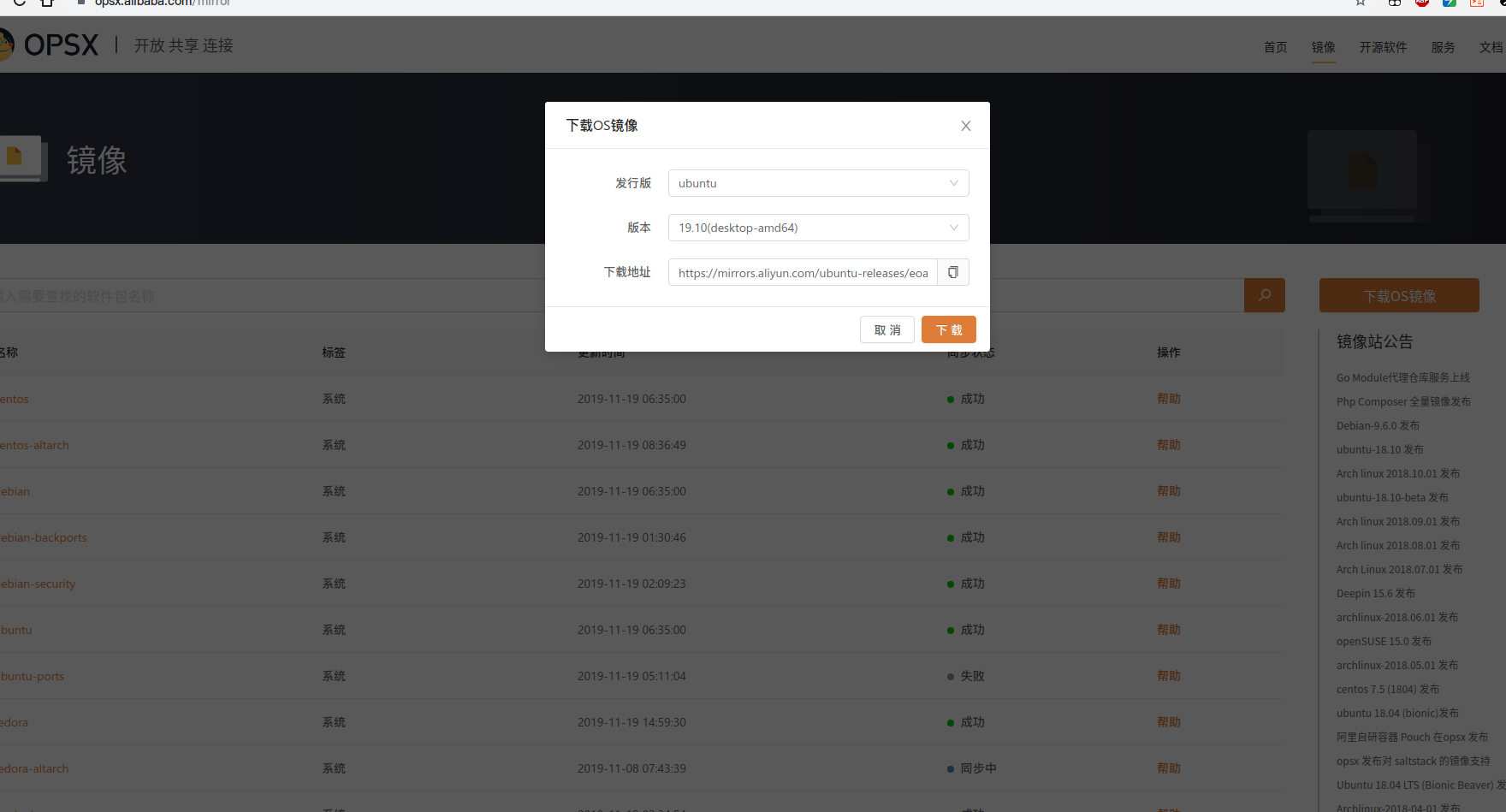Click the OPSX logo

[50, 44]
